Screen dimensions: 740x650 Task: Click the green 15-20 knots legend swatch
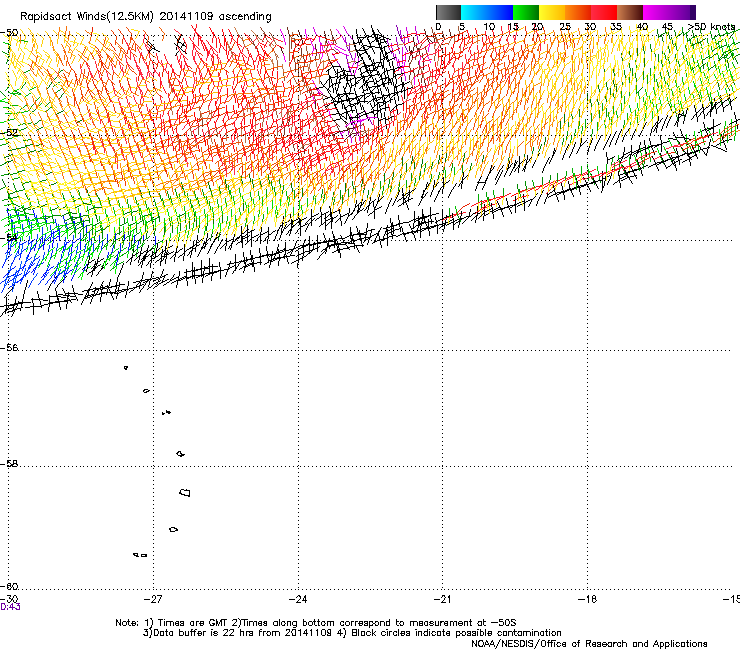tap(526, 12)
